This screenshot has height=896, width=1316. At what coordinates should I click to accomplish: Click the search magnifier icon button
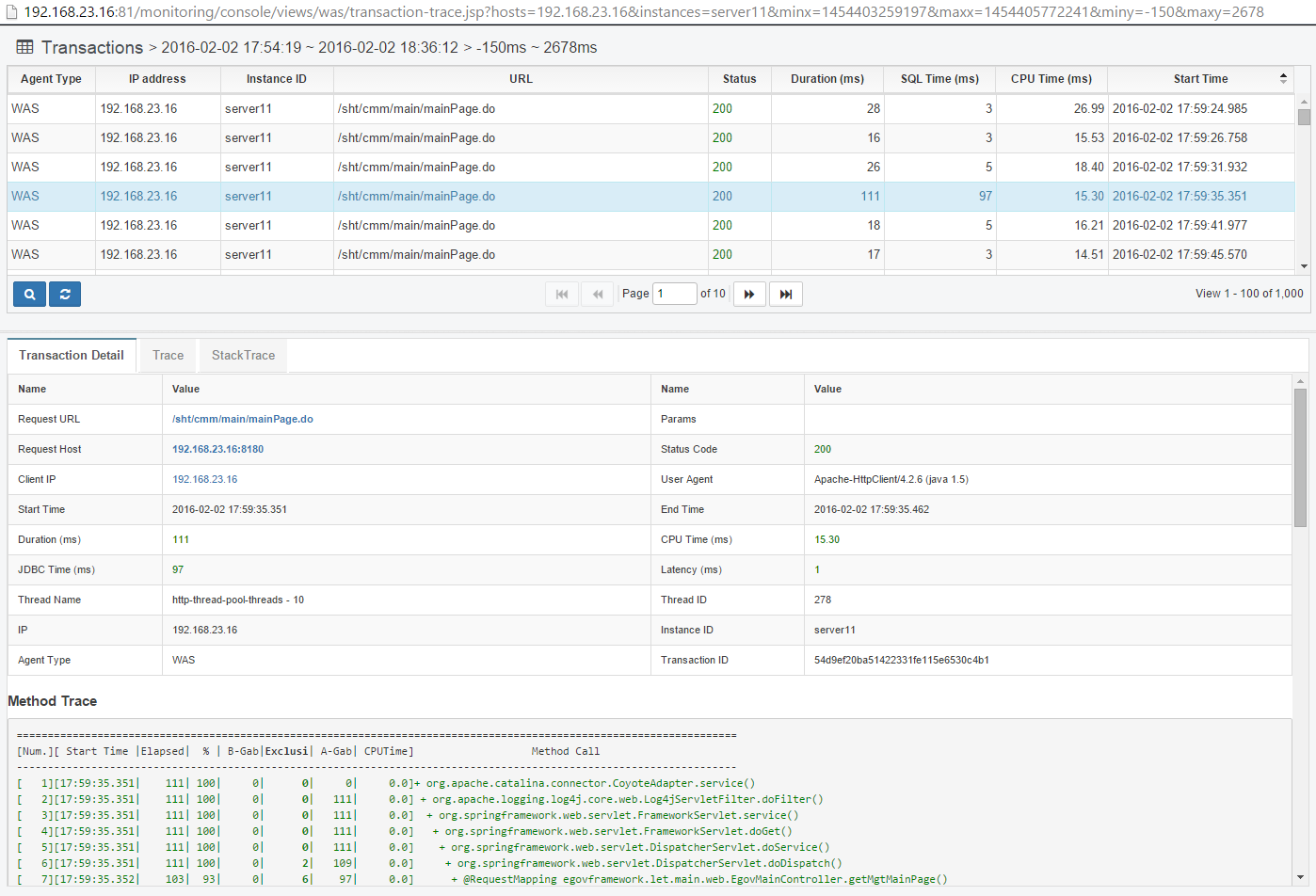pyautogui.click(x=29, y=294)
